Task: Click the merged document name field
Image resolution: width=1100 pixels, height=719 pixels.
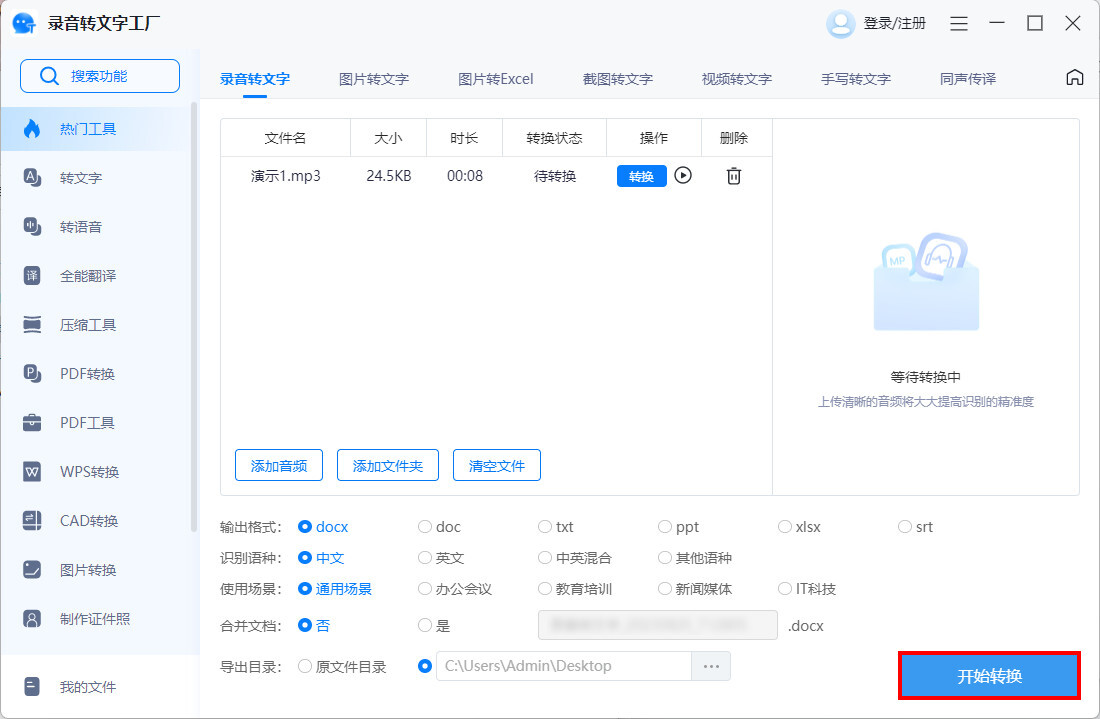Action: [x=657, y=624]
